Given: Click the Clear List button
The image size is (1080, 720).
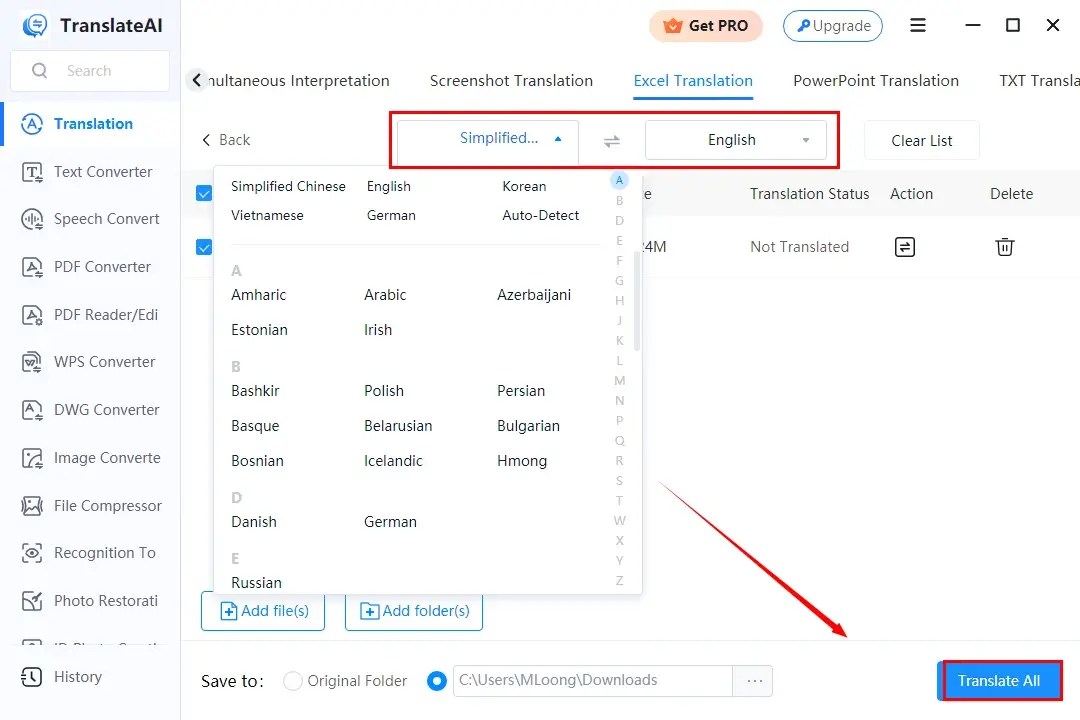Looking at the screenshot, I should [x=921, y=140].
